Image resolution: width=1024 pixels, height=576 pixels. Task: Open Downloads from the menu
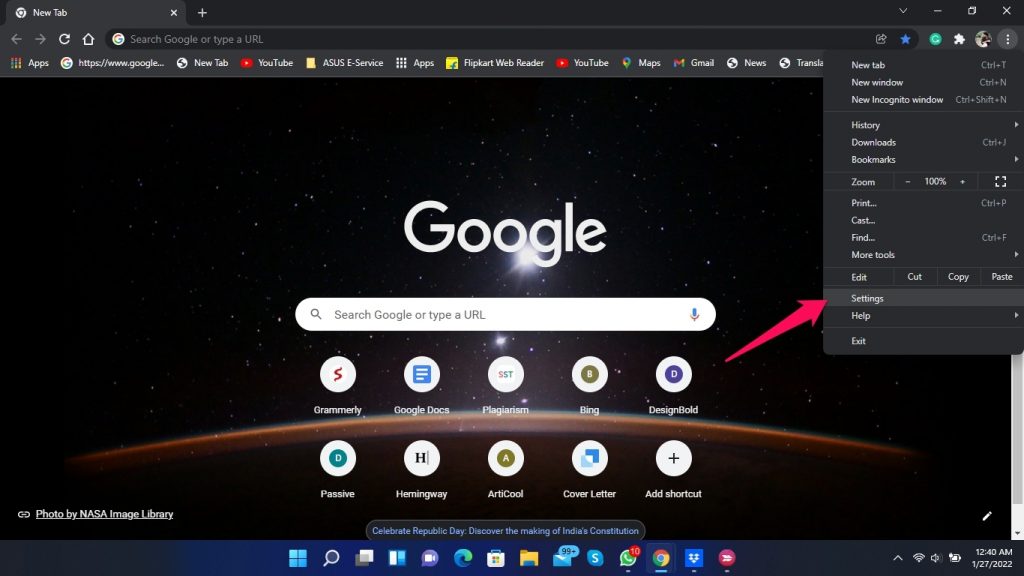[x=923, y=142]
